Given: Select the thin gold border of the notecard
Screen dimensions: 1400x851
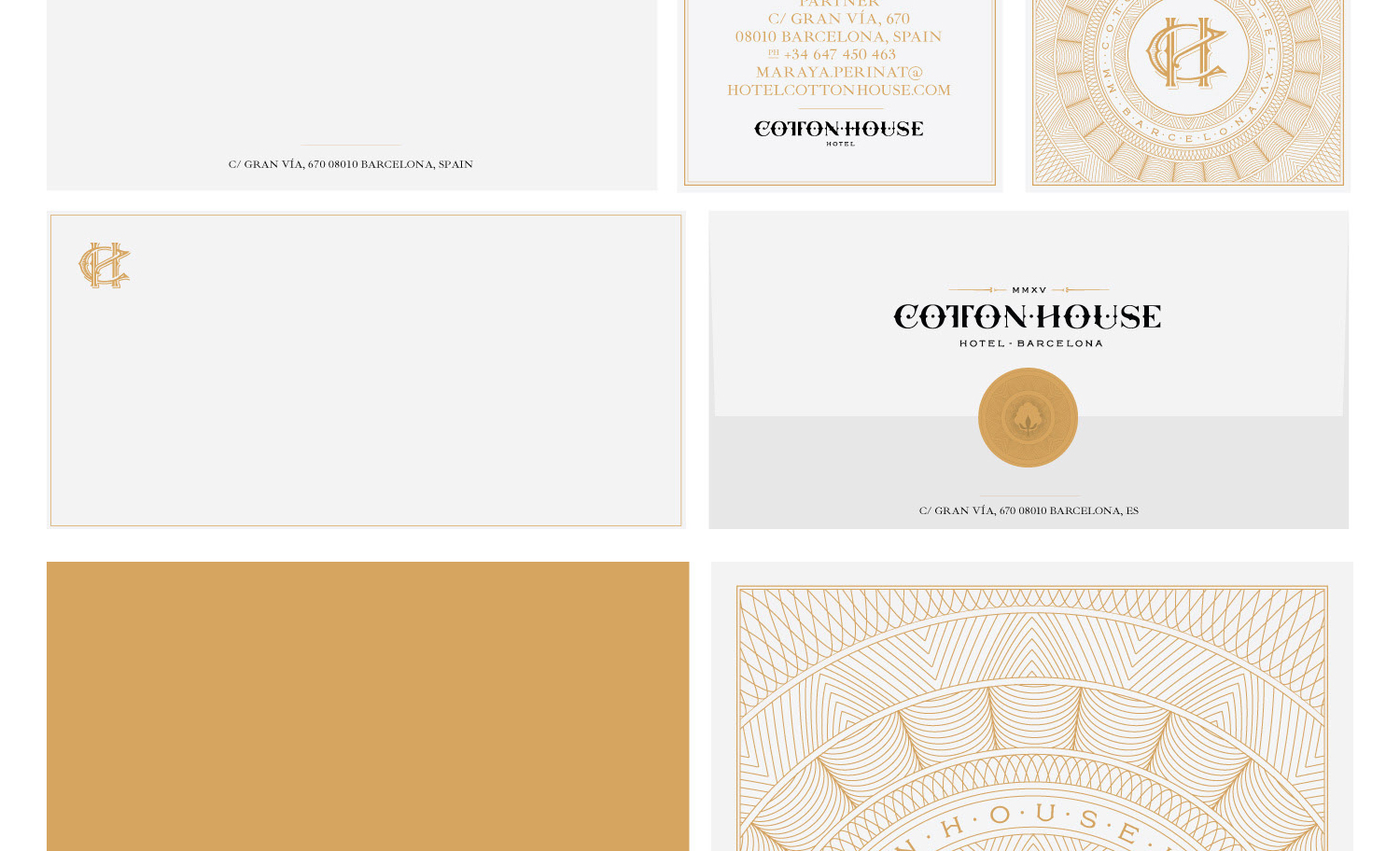Looking at the screenshot, I should [365, 216].
